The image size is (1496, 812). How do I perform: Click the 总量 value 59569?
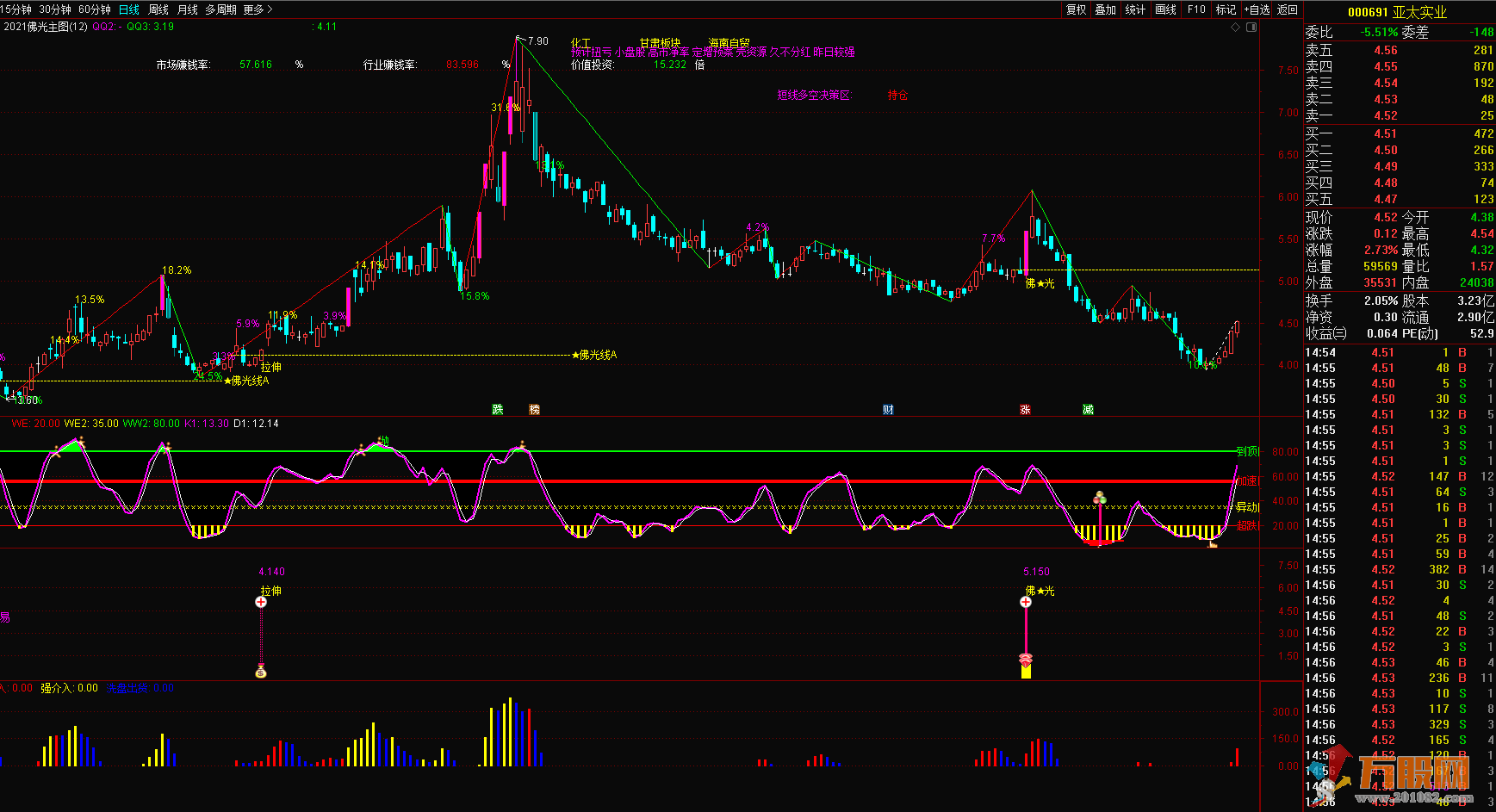1380,266
